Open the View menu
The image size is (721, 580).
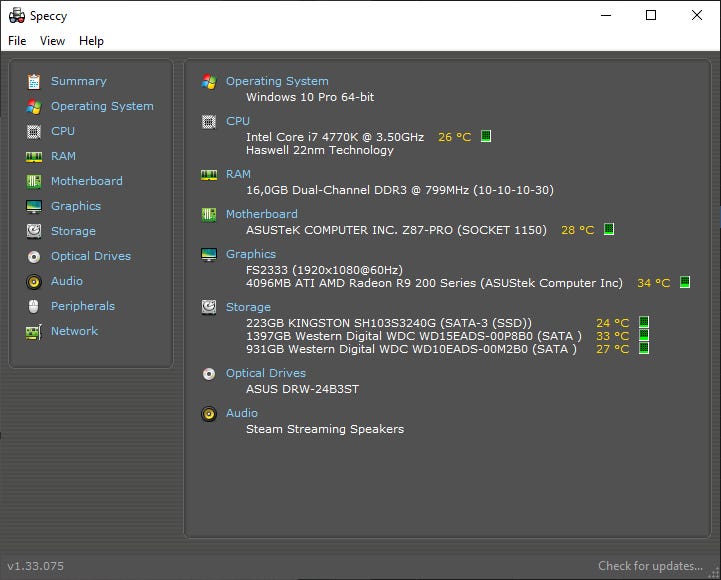pos(52,41)
